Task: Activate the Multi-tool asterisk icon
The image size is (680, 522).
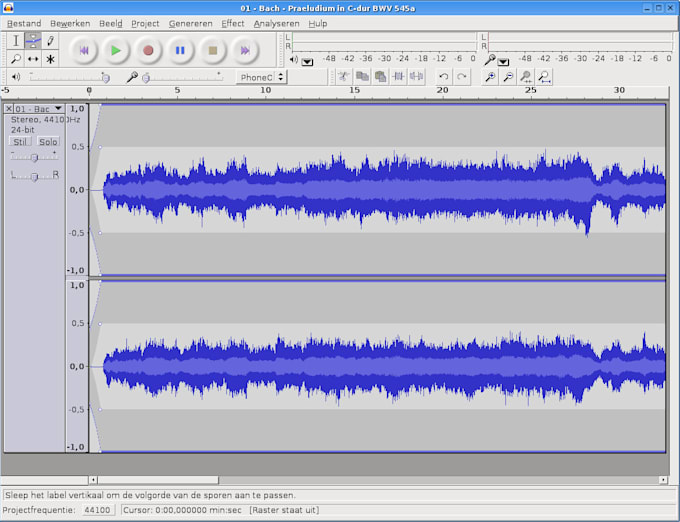Action: pos(50,59)
